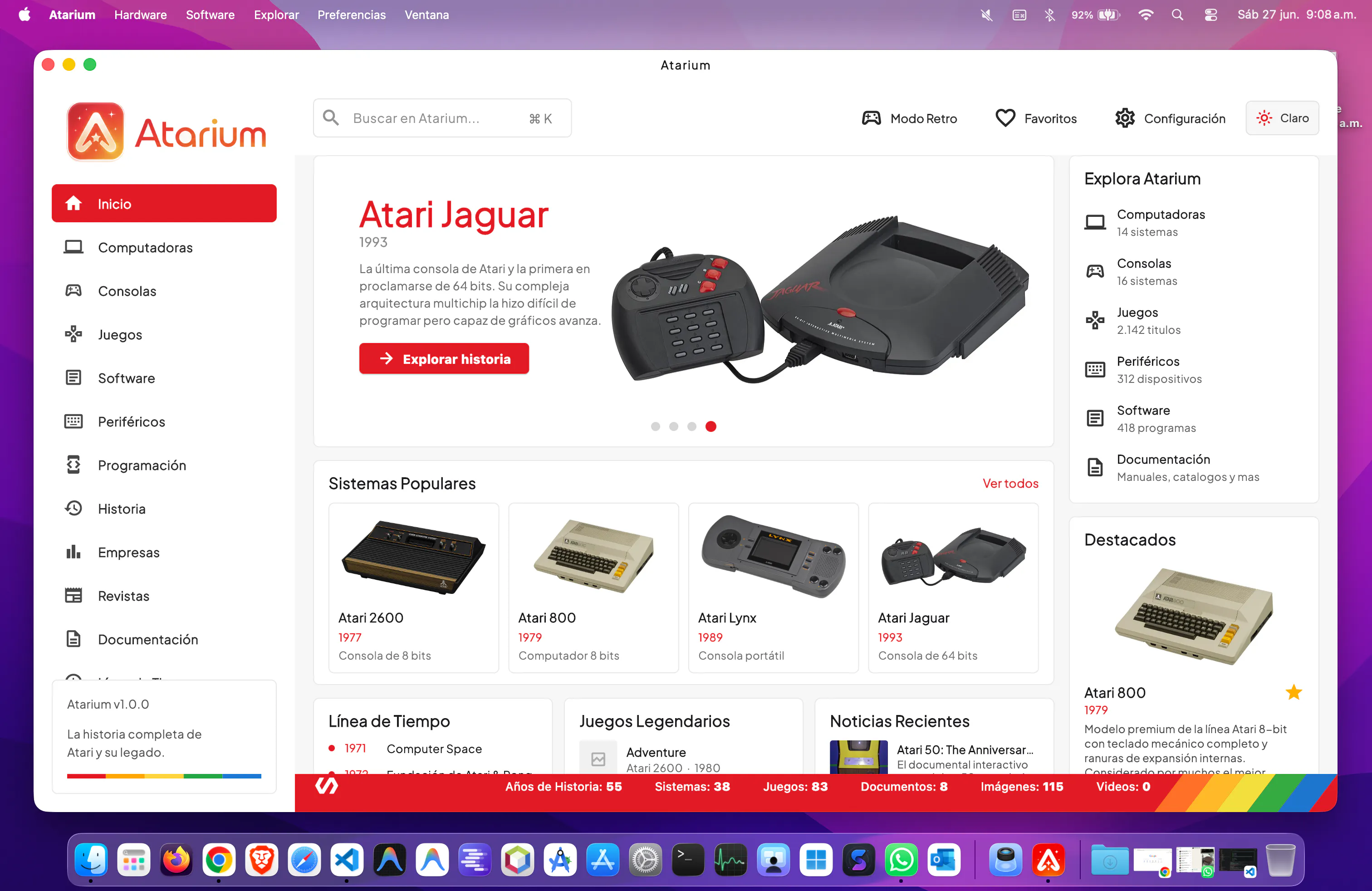Screen dimensions: 1372x891
Task: Click the Favoritos heart icon
Action: [1005, 118]
